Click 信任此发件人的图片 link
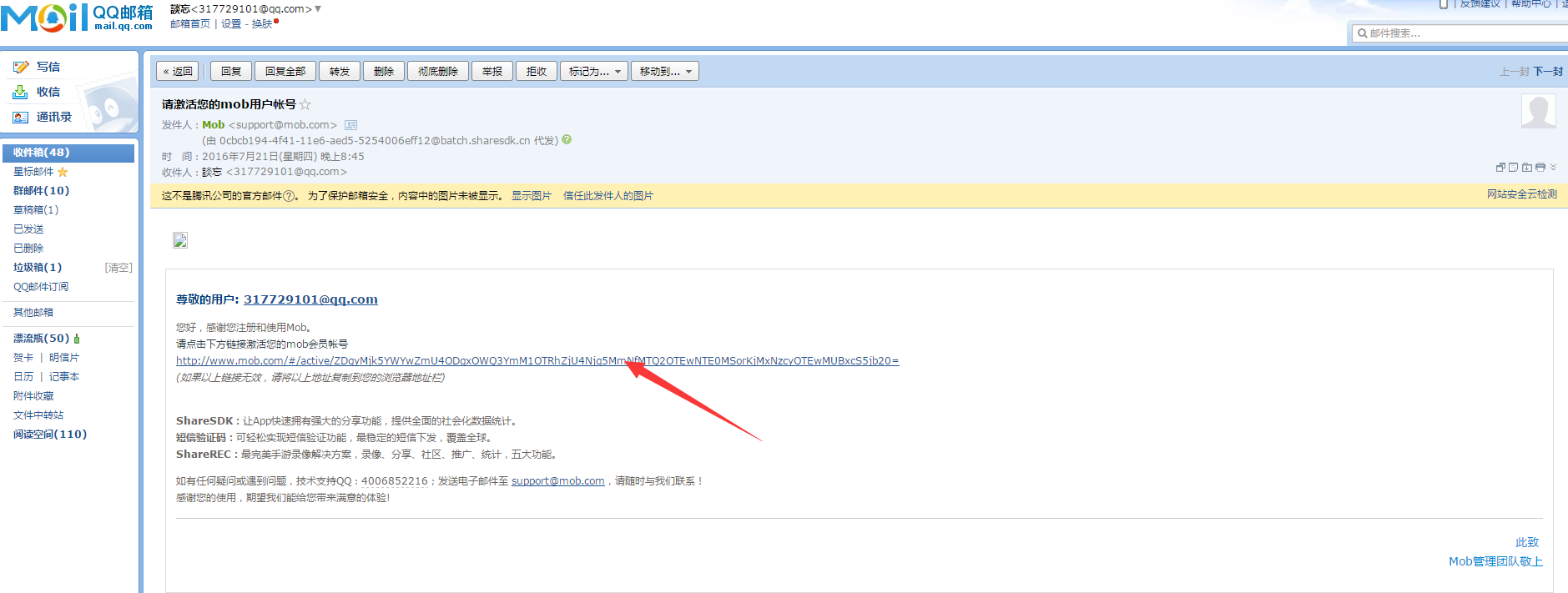The image size is (1568, 593). pyautogui.click(x=608, y=196)
